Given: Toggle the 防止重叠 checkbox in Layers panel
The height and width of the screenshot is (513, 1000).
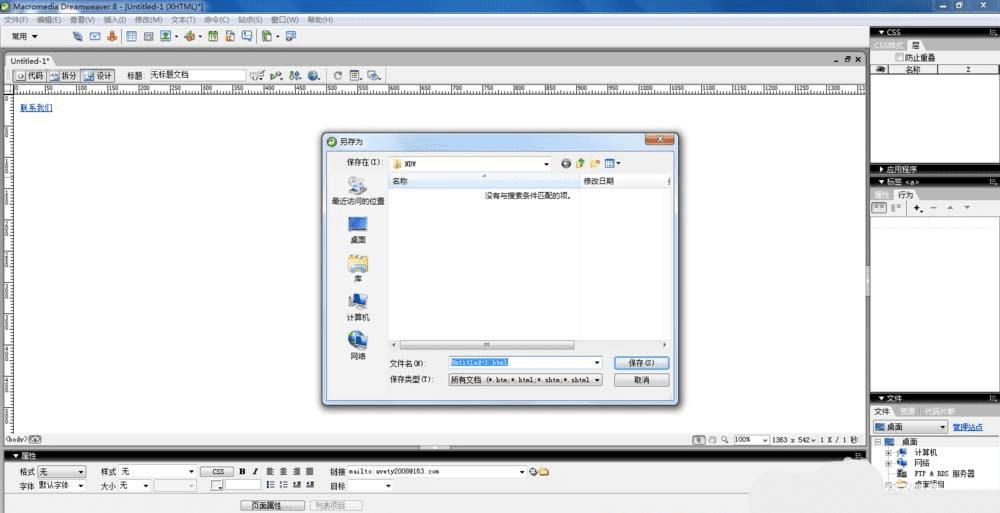Looking at the screenshot, I should (899, 57).
